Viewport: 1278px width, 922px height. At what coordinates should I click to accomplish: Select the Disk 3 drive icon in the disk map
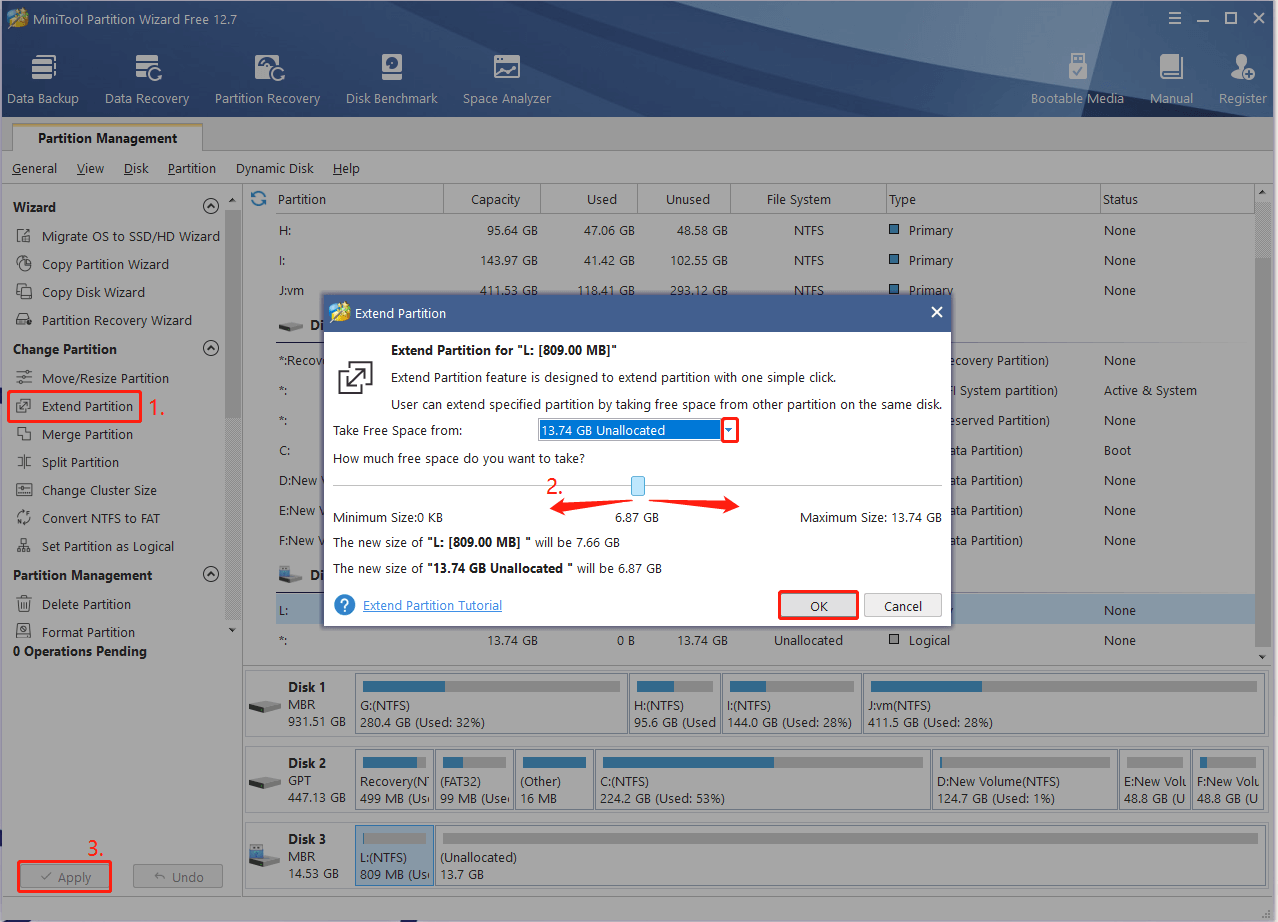(x=265, y=857)
